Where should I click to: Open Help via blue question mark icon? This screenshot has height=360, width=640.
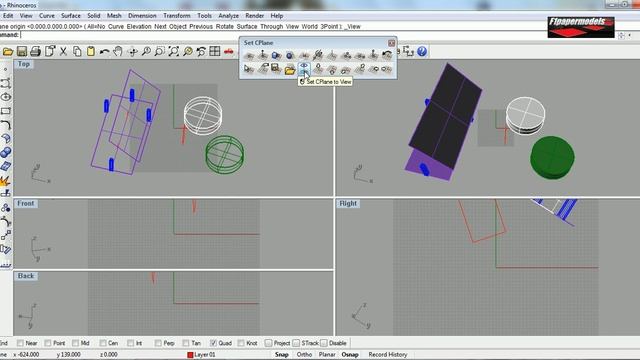click(x=422, y=51)
